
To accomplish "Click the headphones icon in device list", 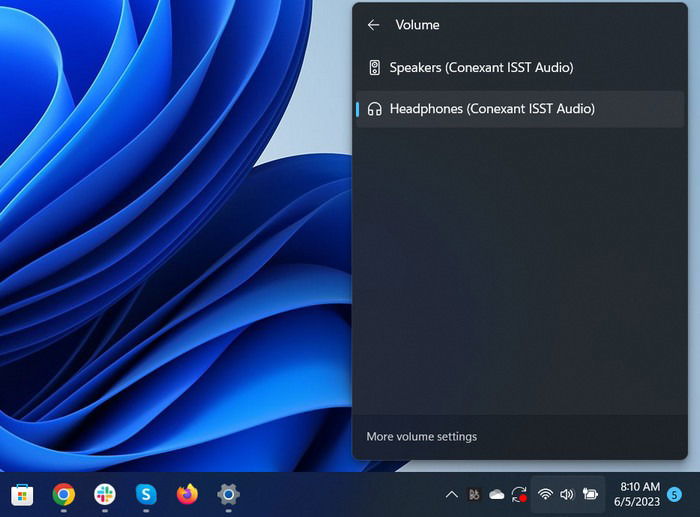I will [x=375, y=109].
